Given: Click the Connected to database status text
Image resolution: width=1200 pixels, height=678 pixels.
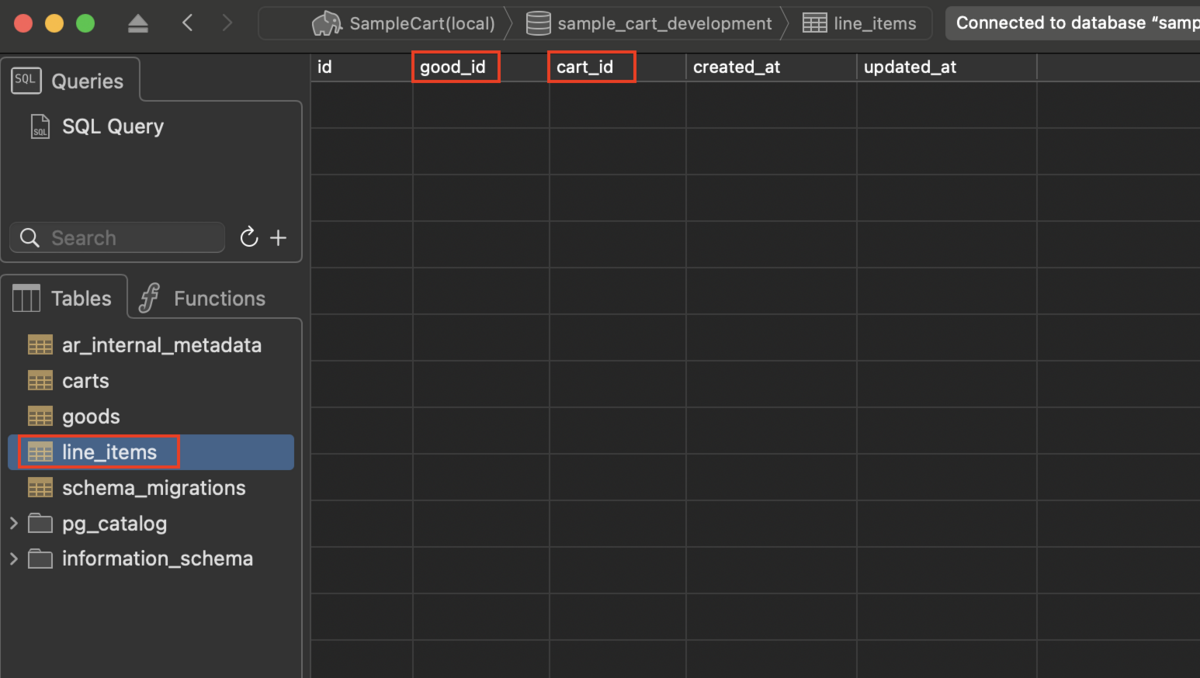Looking at the screenshot, I should point(1078,23).
